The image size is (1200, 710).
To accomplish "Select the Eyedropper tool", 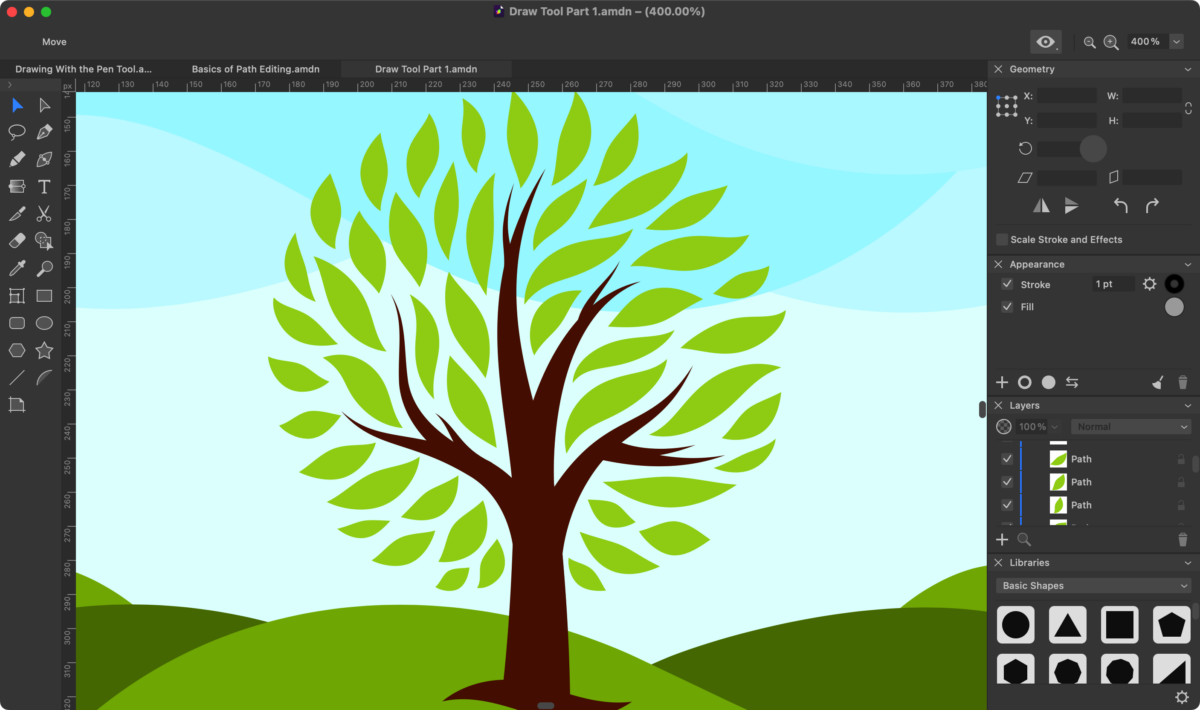I will click(17, 268).
